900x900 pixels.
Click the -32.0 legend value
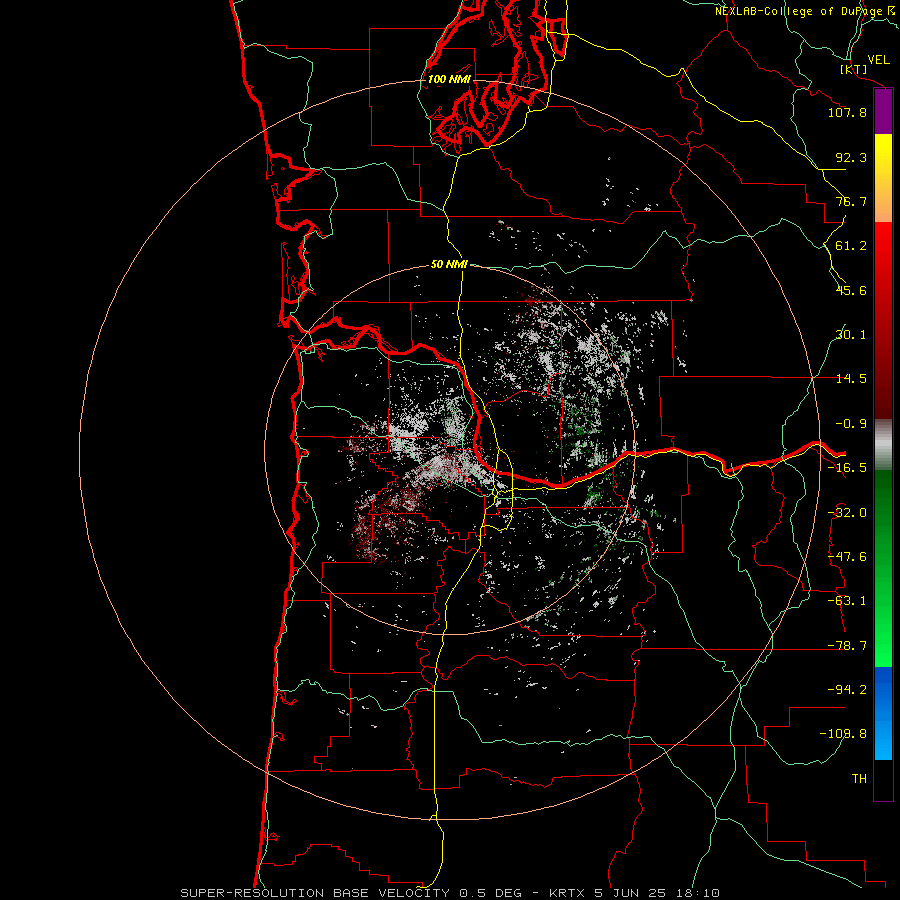coord(847,513)
